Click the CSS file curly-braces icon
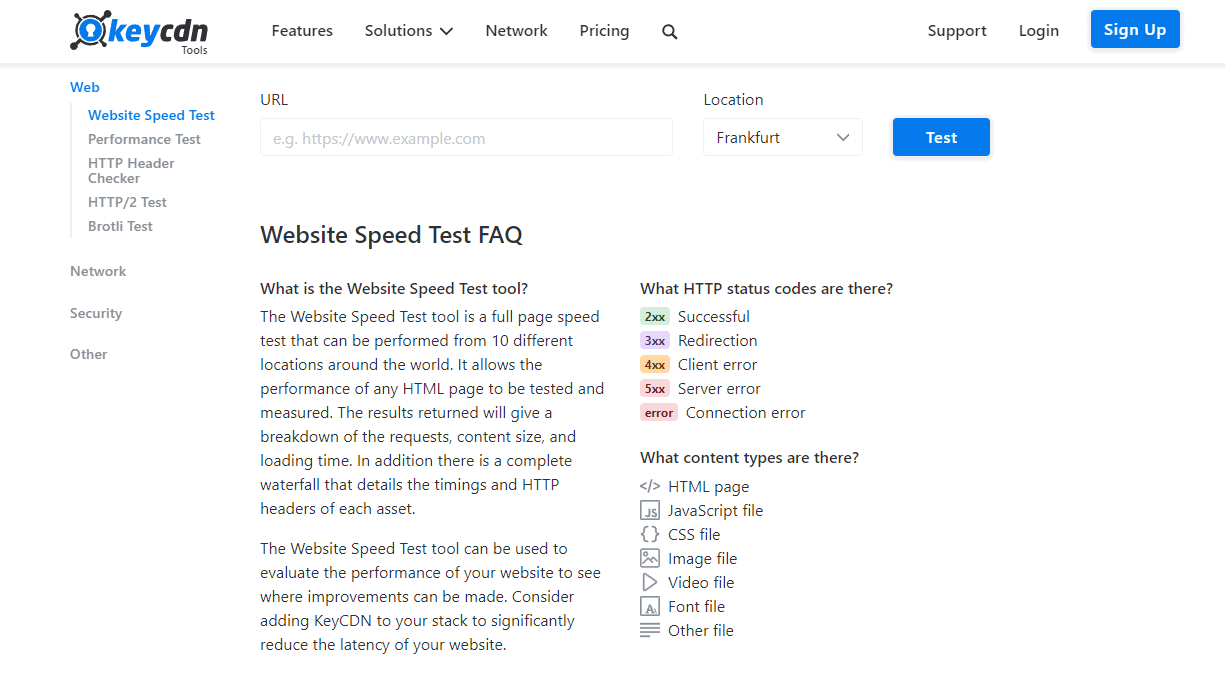 point(650,534)
